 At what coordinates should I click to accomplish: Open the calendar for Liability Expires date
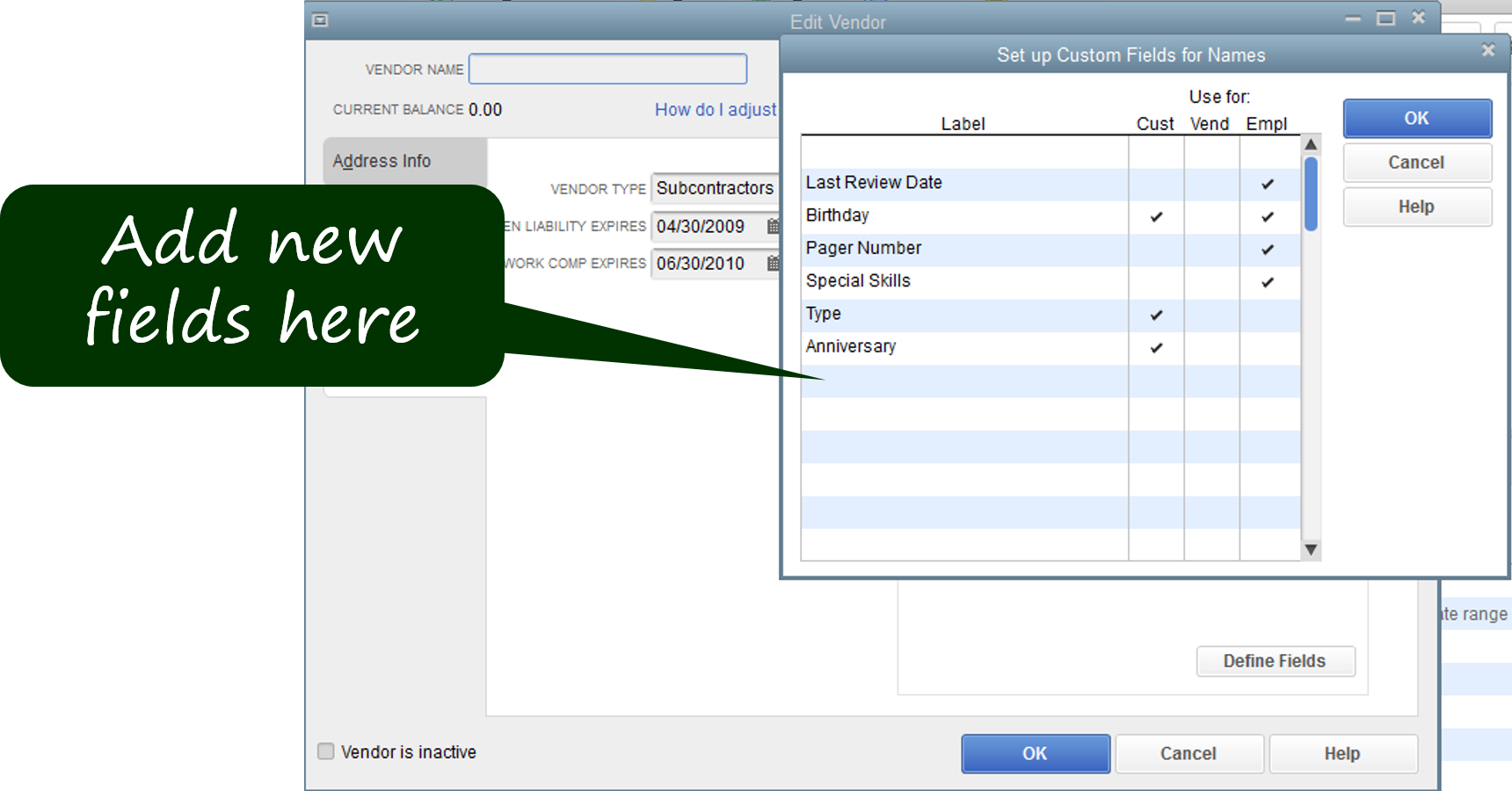[x=773, y=227]
